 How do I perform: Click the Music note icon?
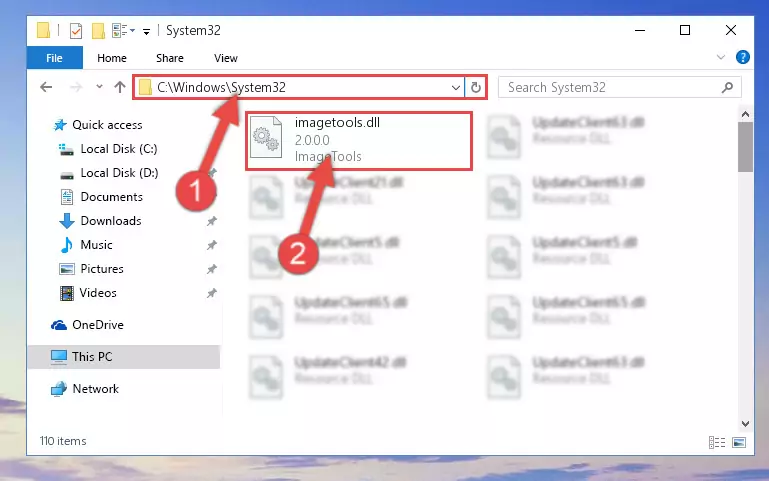click(67, 245)
